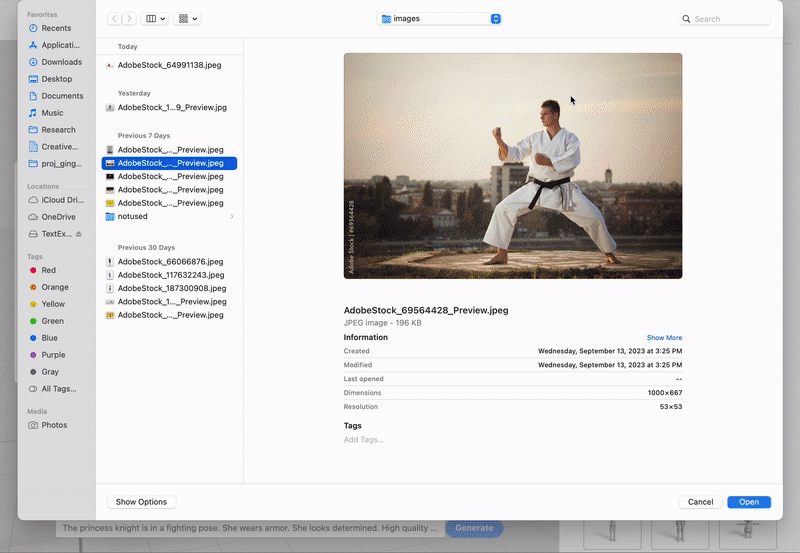800x553 pixels.
Task: Open the images folder location popup
Action: point(440,19)
